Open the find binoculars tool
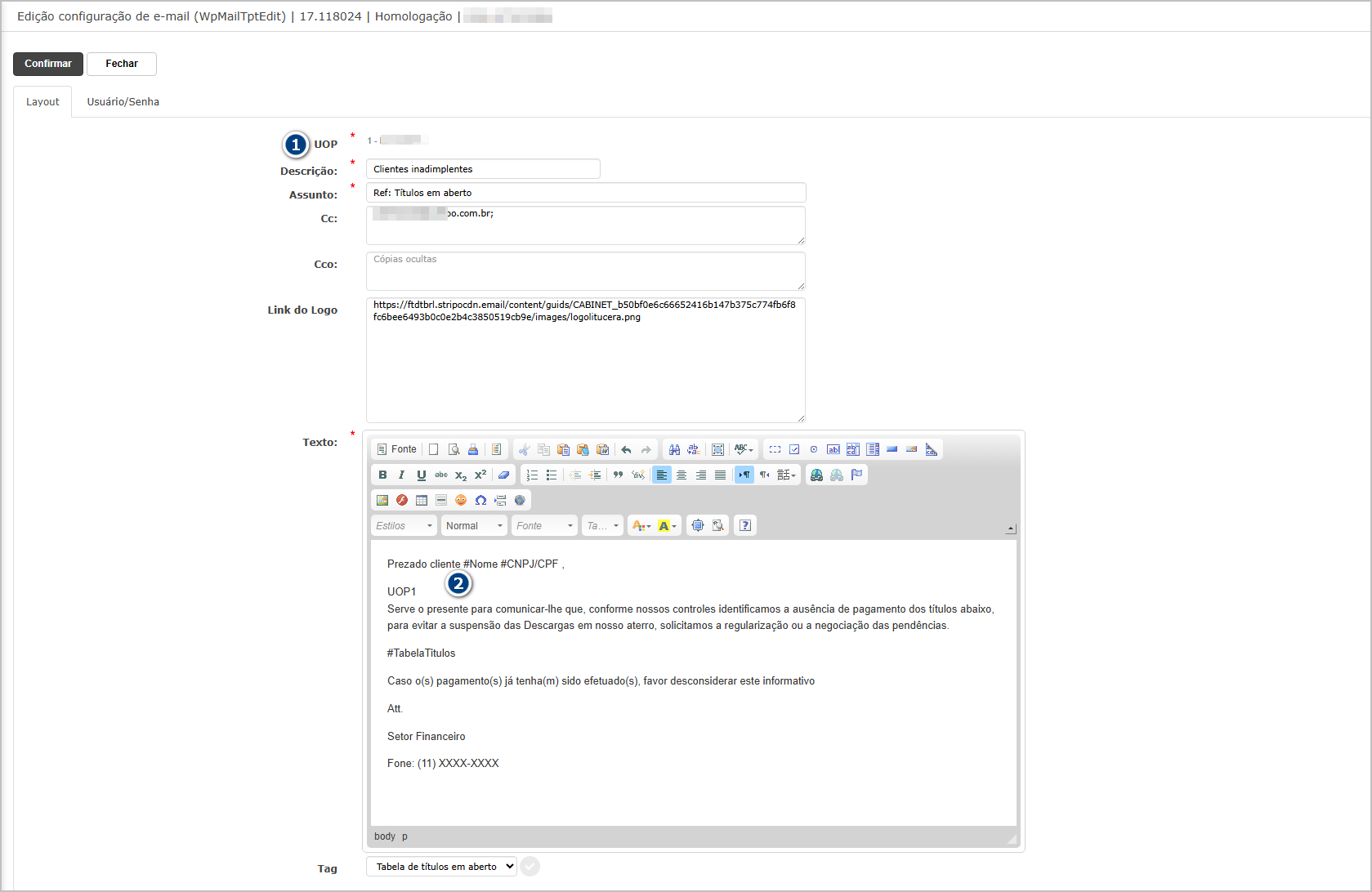This screenshot has height=892, width=1372. (x=674, y=449)
